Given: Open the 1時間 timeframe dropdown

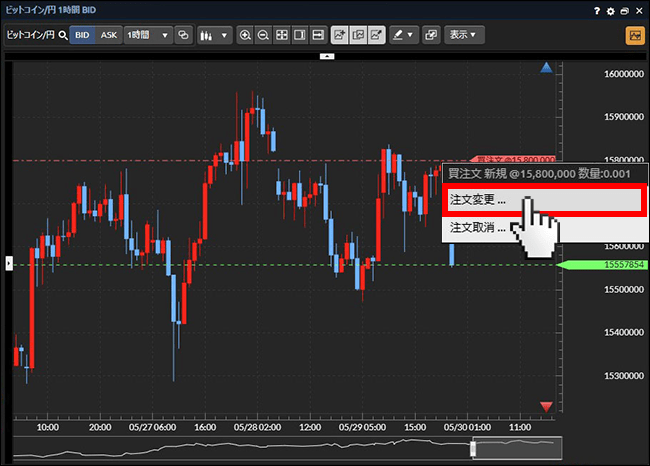Looking at the screenshot, I should click(148, 35).
